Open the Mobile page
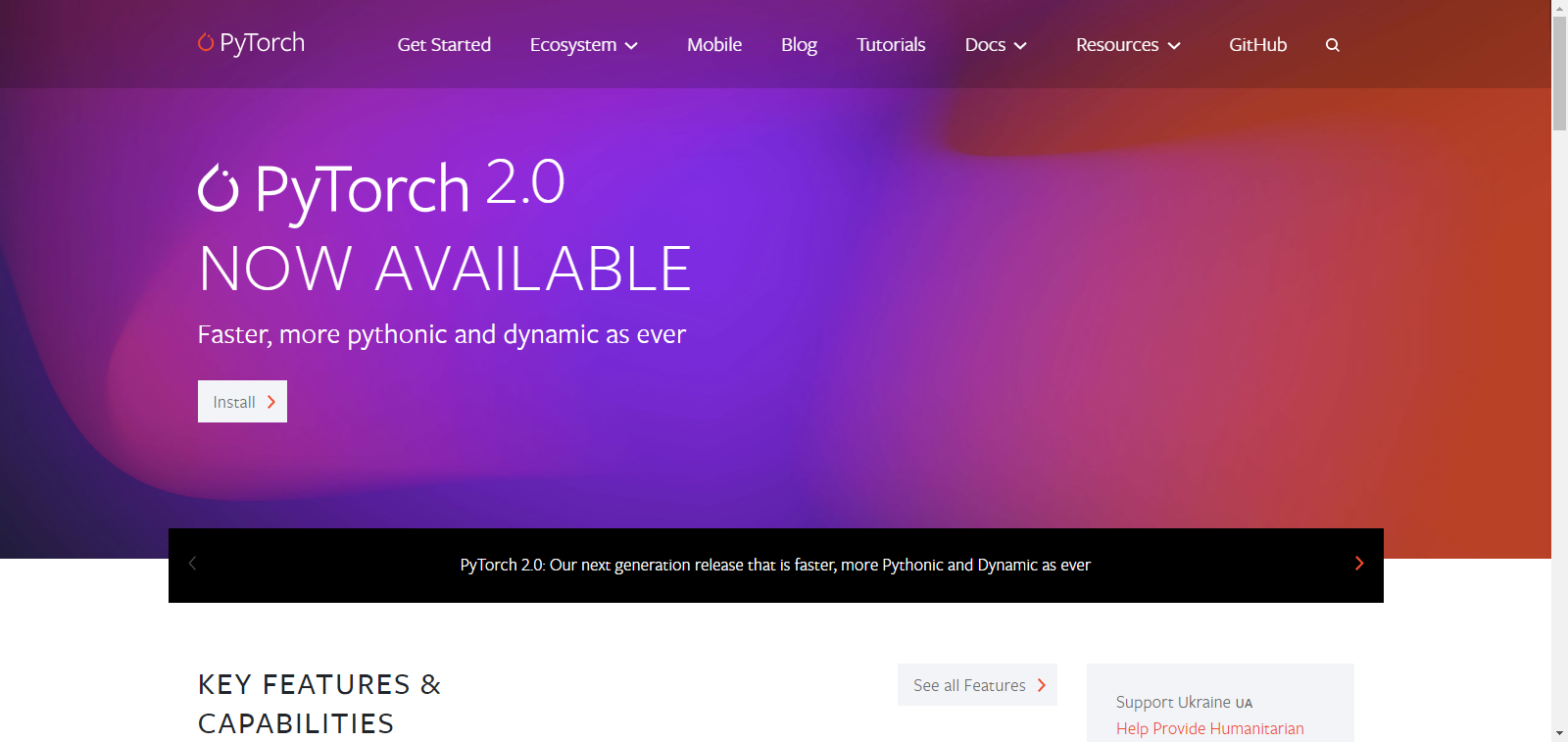Image resolution: width=1568 pixels, height=742 pixels. click(x=714, y=45)
